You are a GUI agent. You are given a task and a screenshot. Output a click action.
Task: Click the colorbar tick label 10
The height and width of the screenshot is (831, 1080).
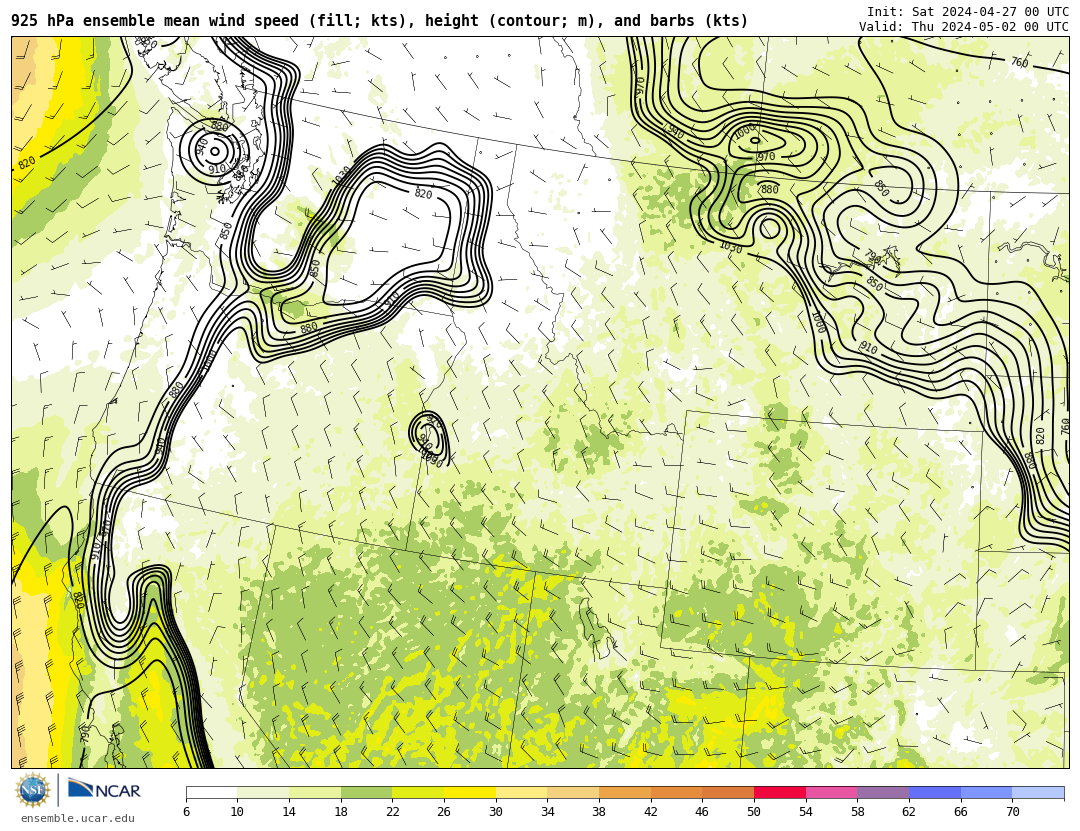[x=237, y=812]
